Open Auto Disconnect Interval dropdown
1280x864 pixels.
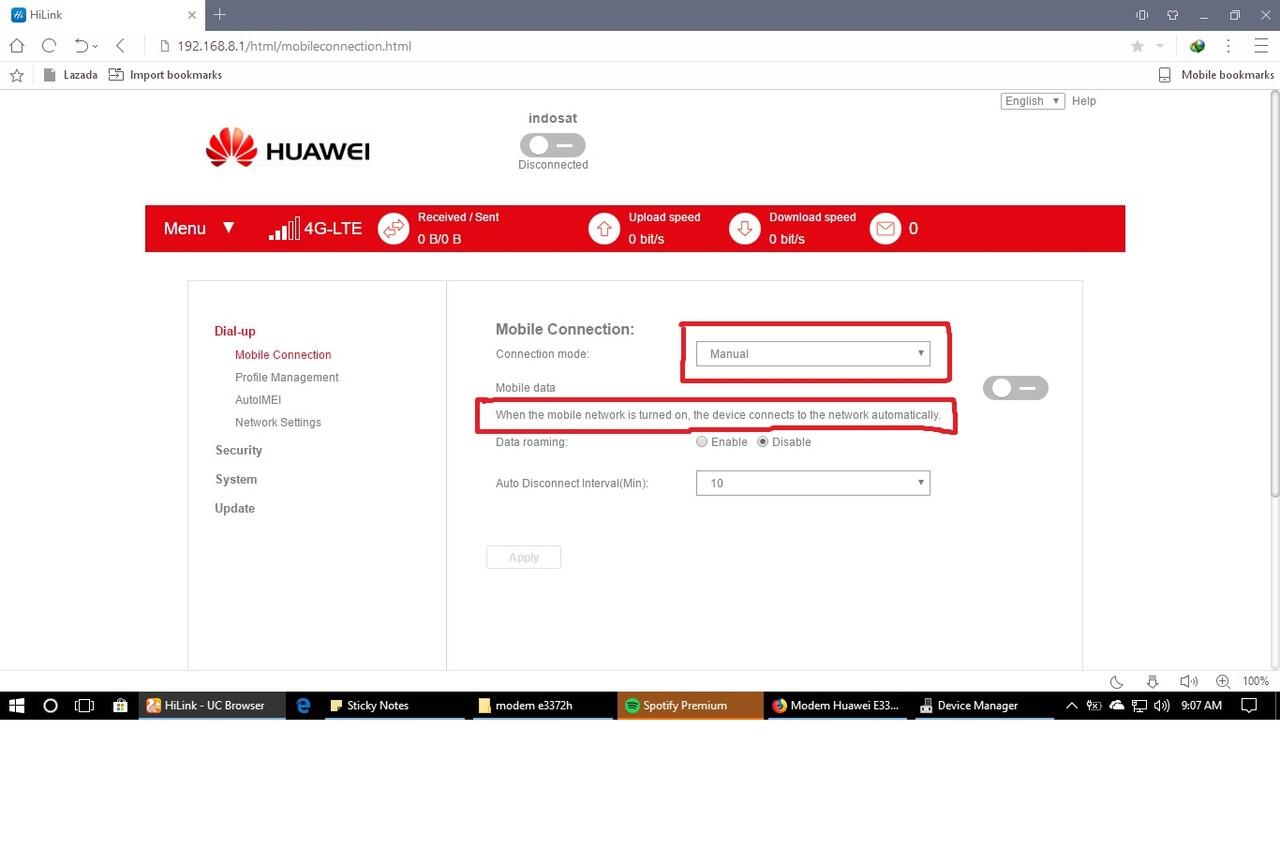[x=813, y=483]
